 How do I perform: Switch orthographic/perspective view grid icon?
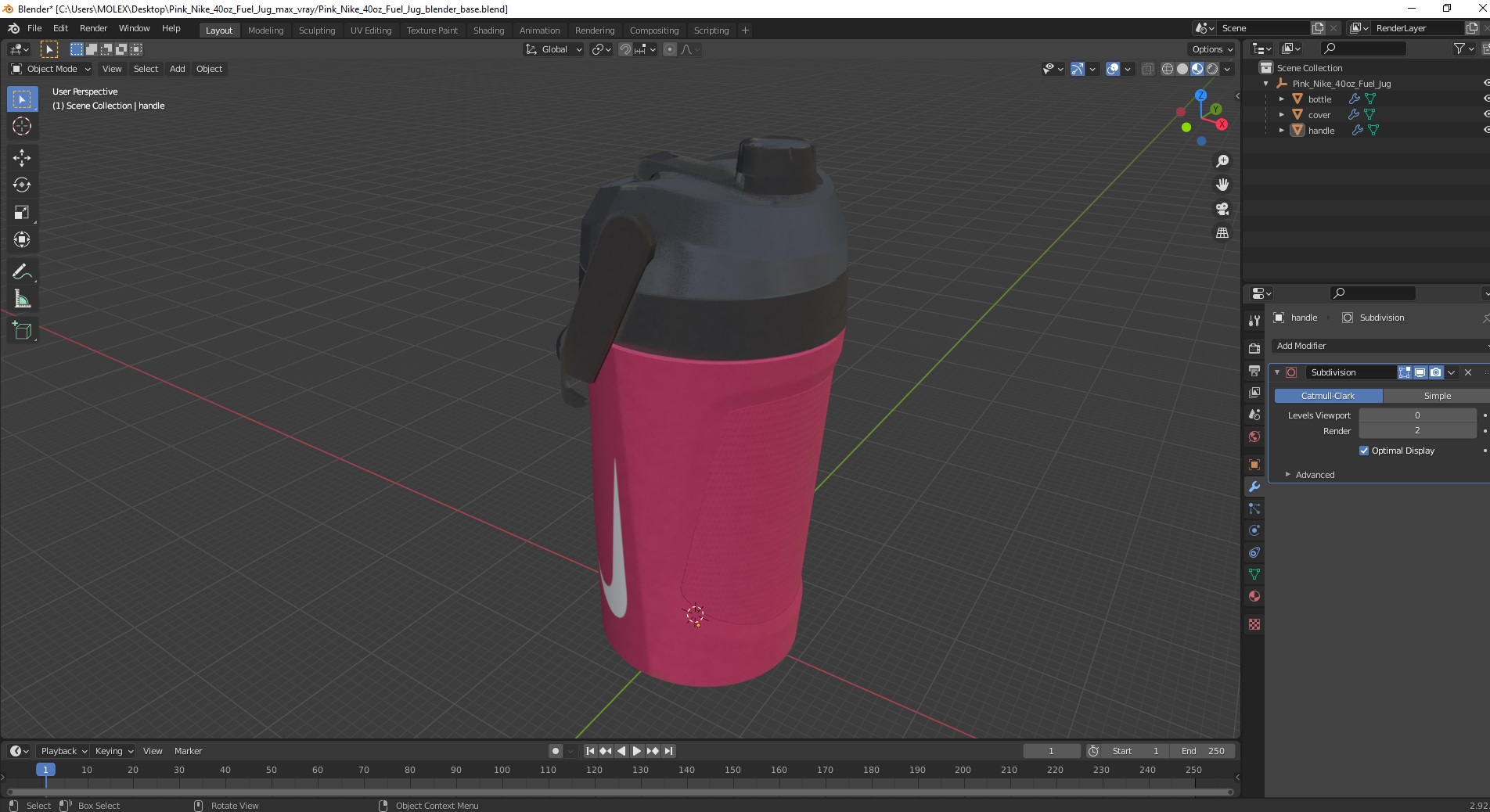1222,233
